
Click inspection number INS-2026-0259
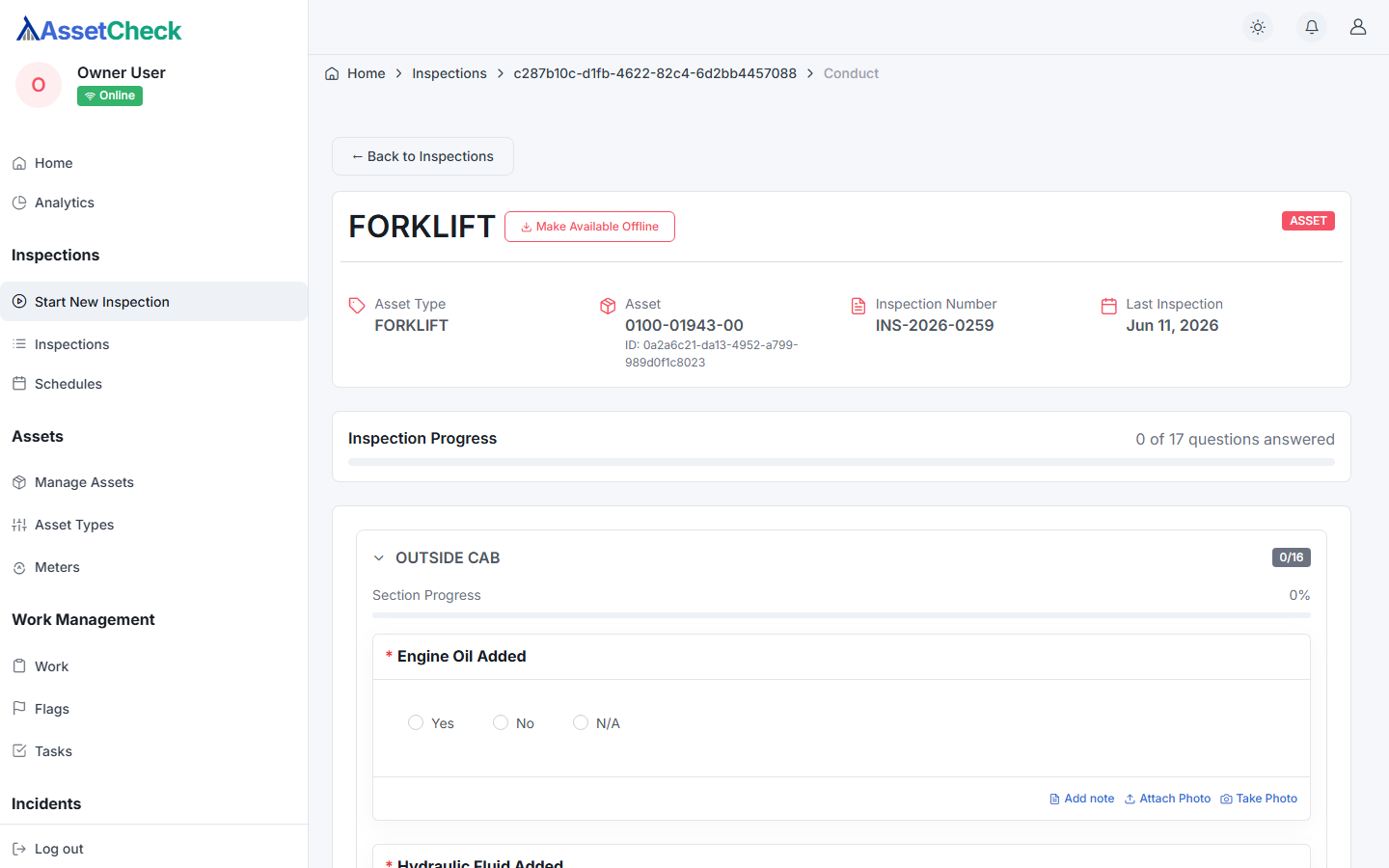935,325
